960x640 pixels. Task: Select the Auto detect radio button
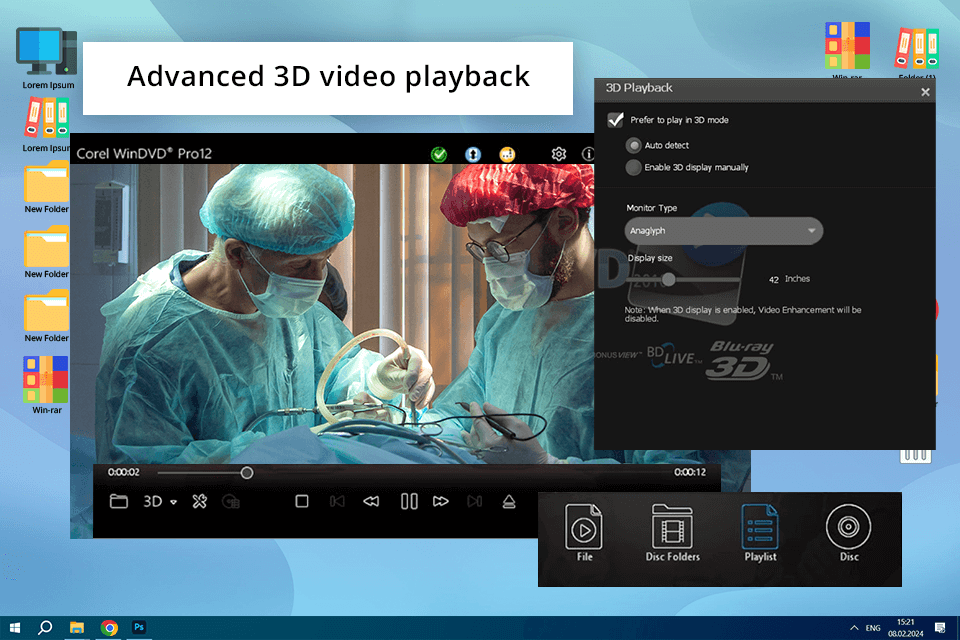point(634,145)
